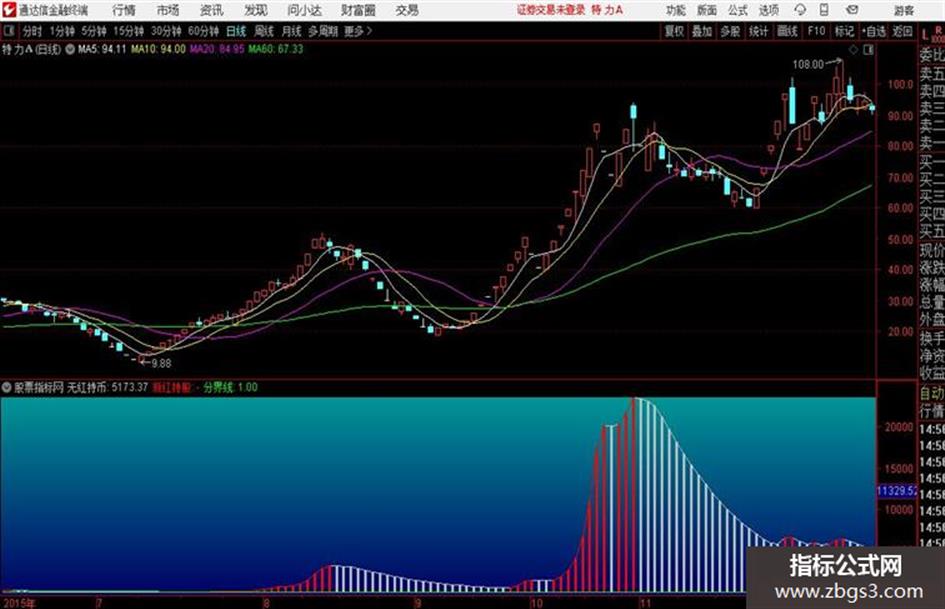Click the red L icon in the right panel
Viewport: 945px width, 609px height.
point(925,35)
